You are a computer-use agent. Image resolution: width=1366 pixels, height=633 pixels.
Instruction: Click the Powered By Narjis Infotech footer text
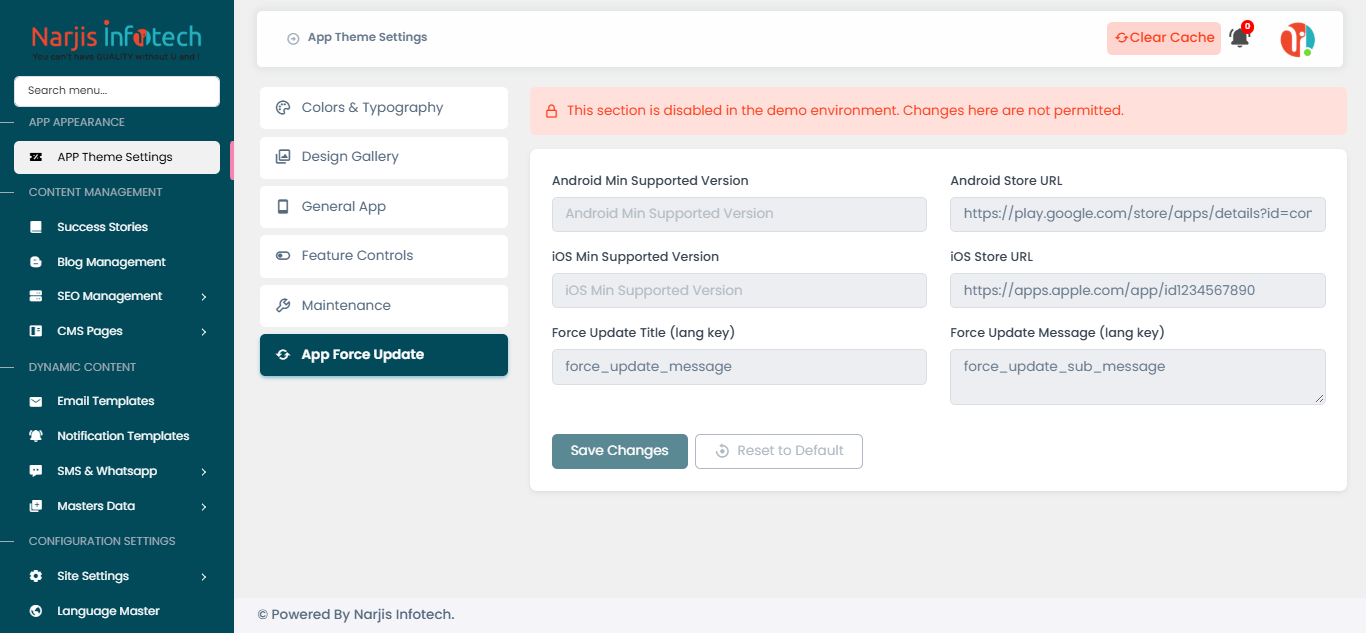click(356, 615)
